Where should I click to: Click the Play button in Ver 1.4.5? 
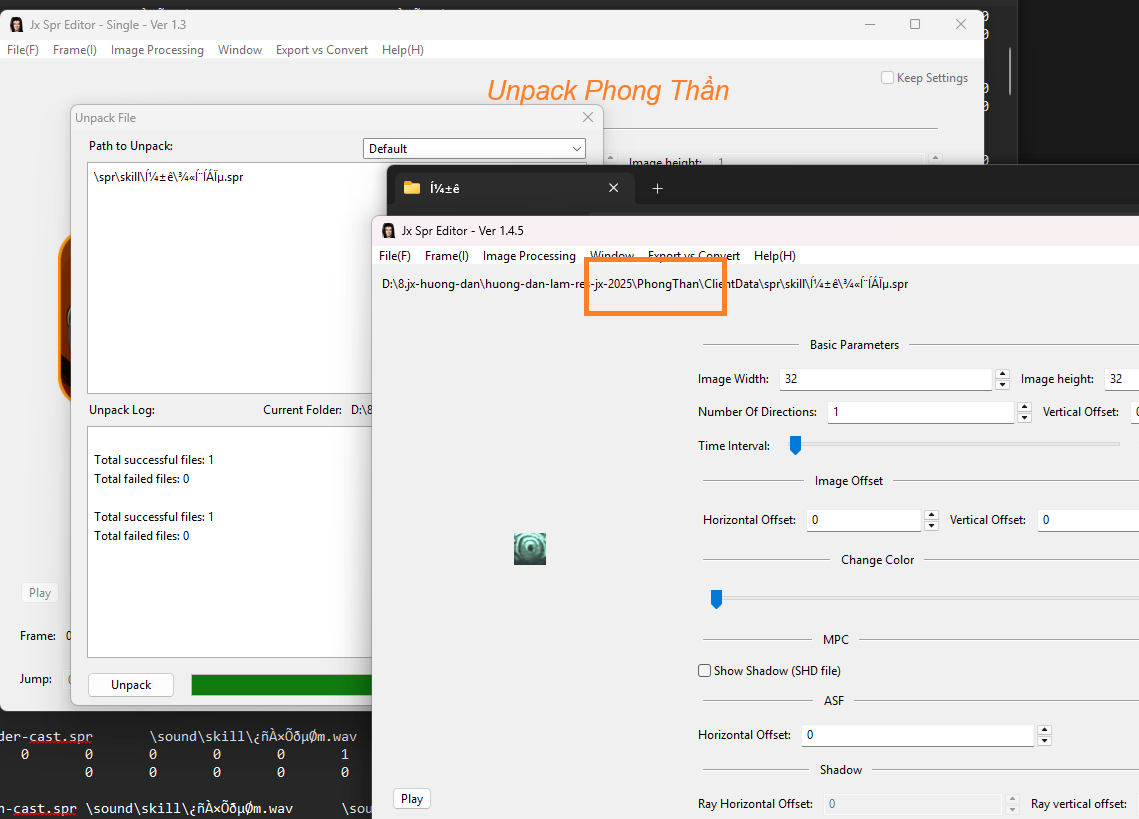[412, 798]
